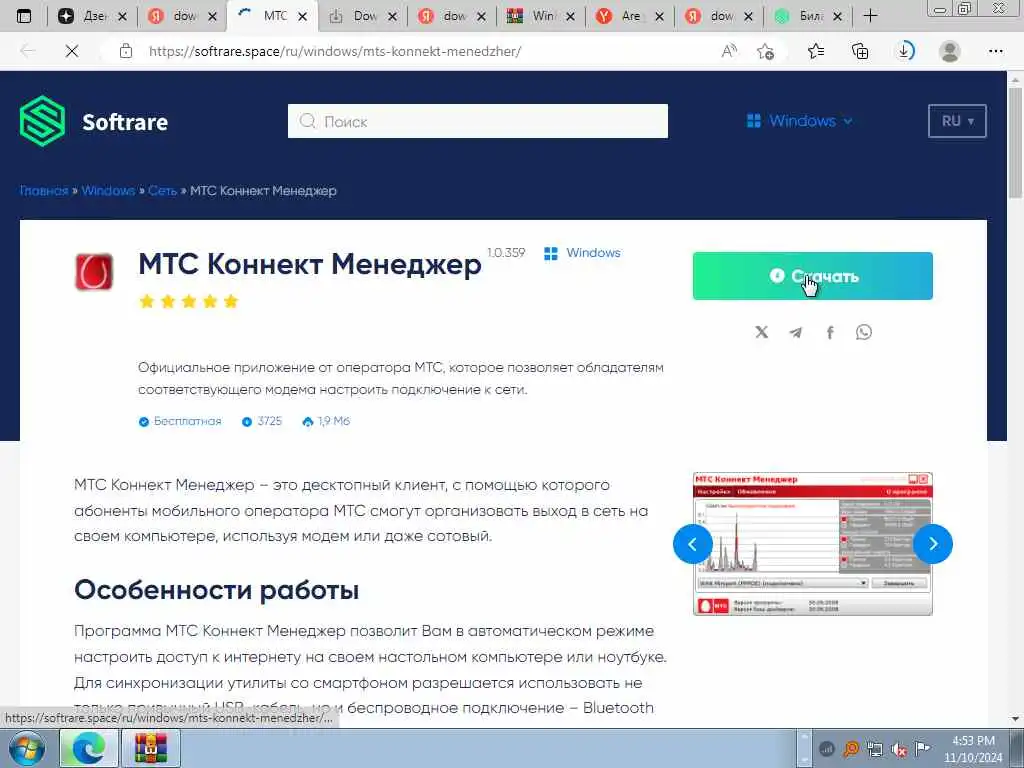Screen dimensions: 1024x768
Task: Open Action Center flag tray icon
Action: (922, 748)
